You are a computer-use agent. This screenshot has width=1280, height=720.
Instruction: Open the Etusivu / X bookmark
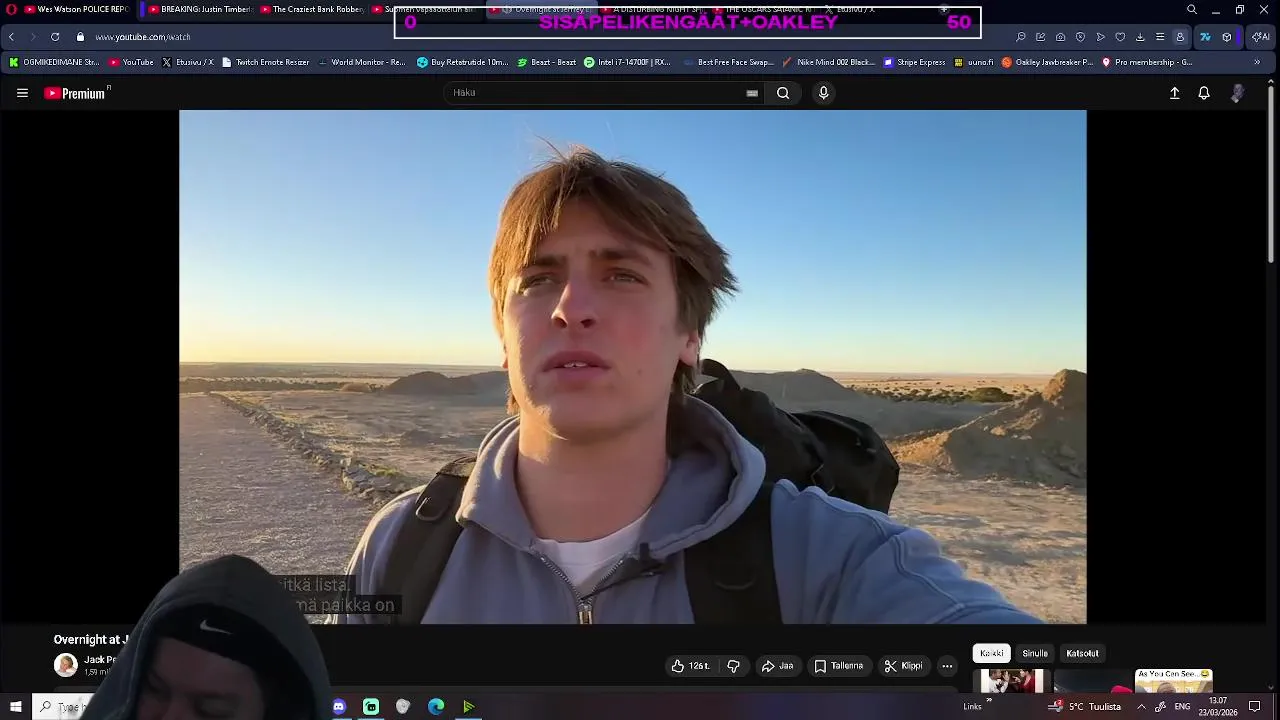click(x=187, y=62)
